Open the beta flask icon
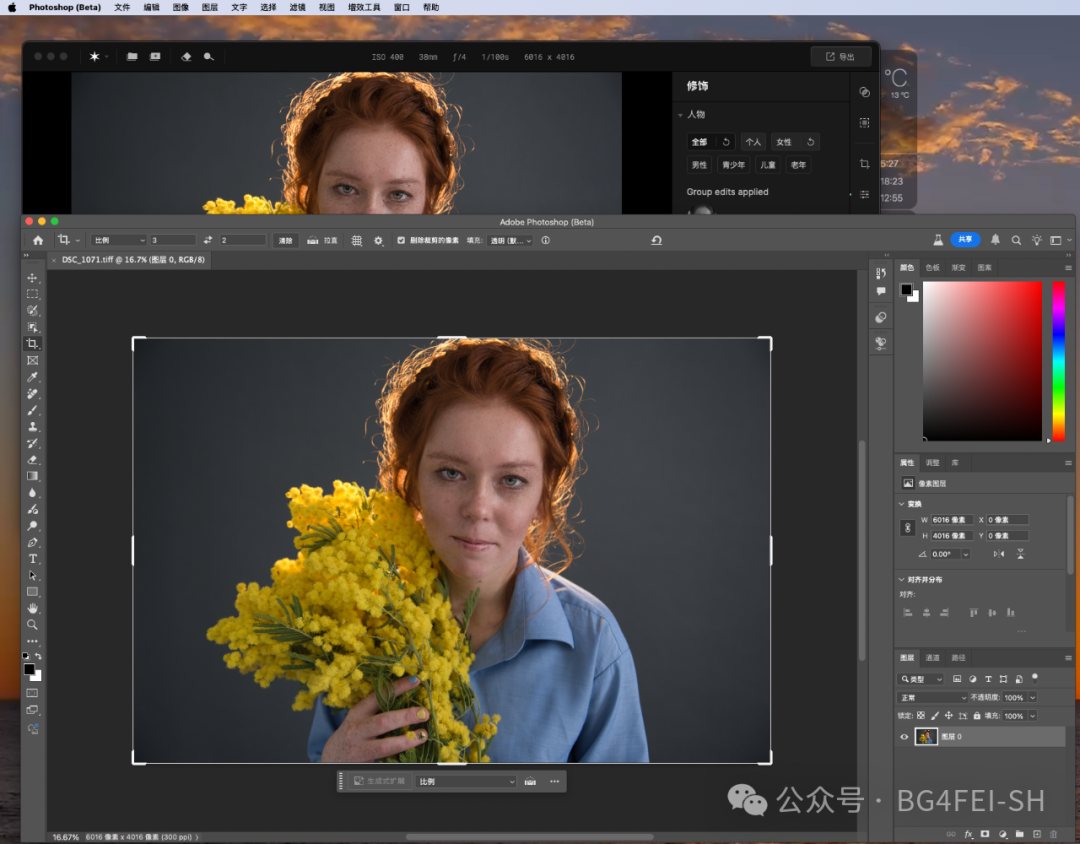Image resolution: width=1080 pixels, height=844 pixels. pos(937,240)
